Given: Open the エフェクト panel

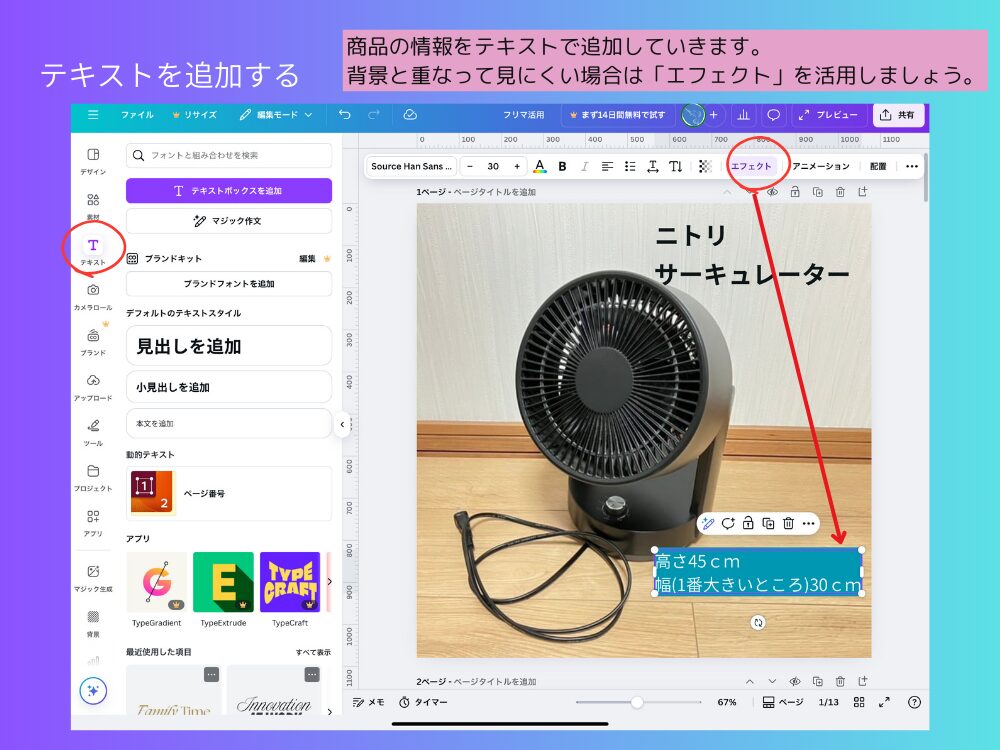Looking at the screenshot, I should [x=752, y=166].
